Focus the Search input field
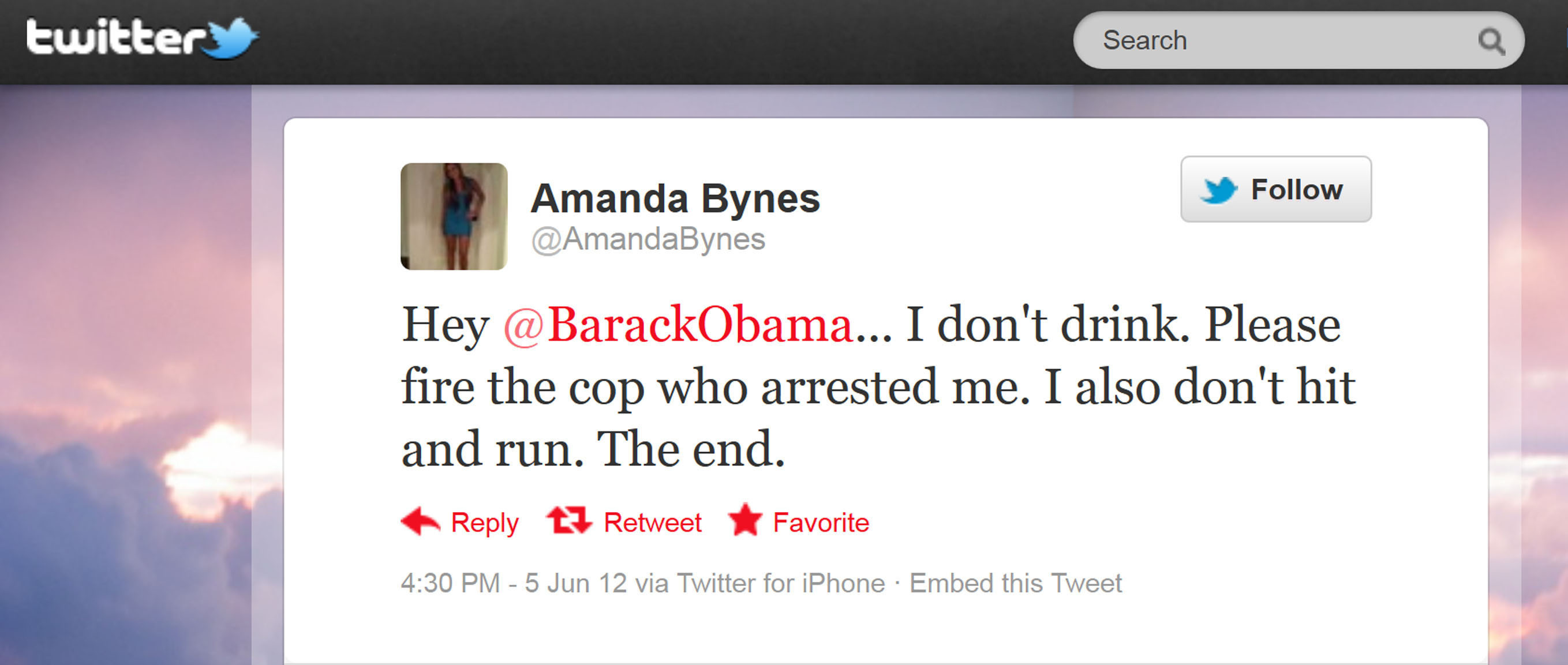 1298,40
